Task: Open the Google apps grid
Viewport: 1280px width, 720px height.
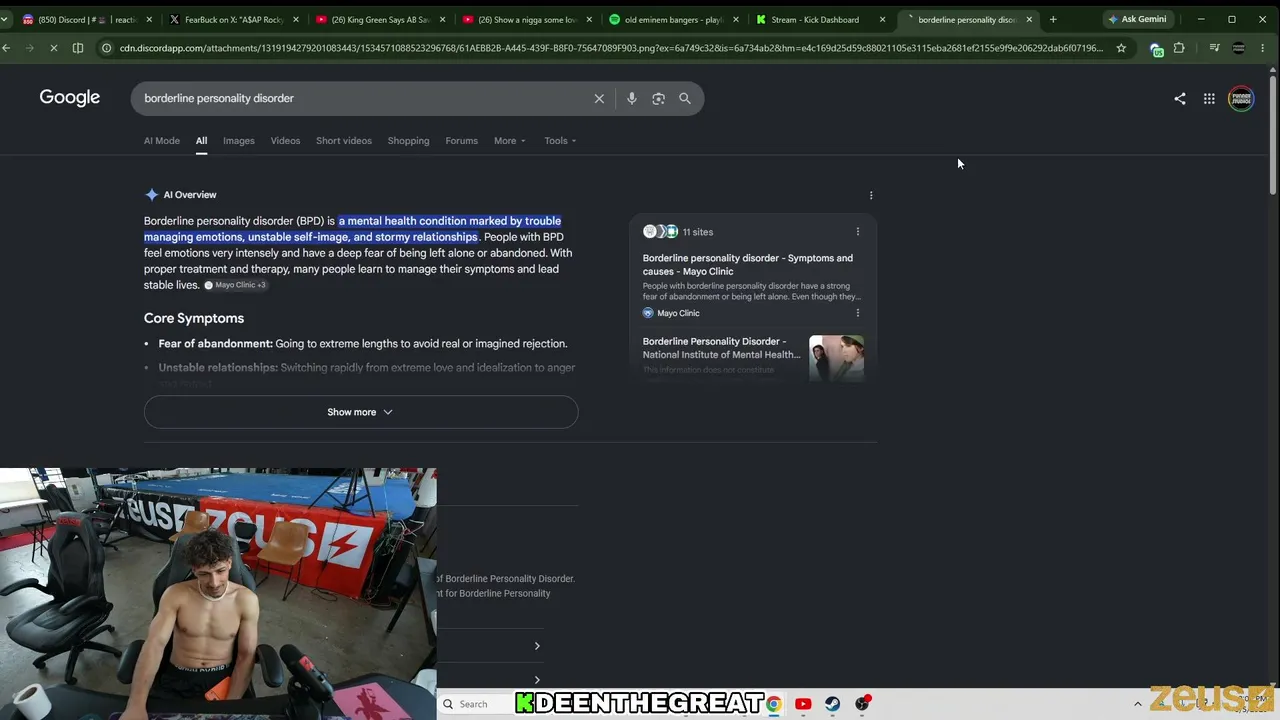Action: point(1209,98)
